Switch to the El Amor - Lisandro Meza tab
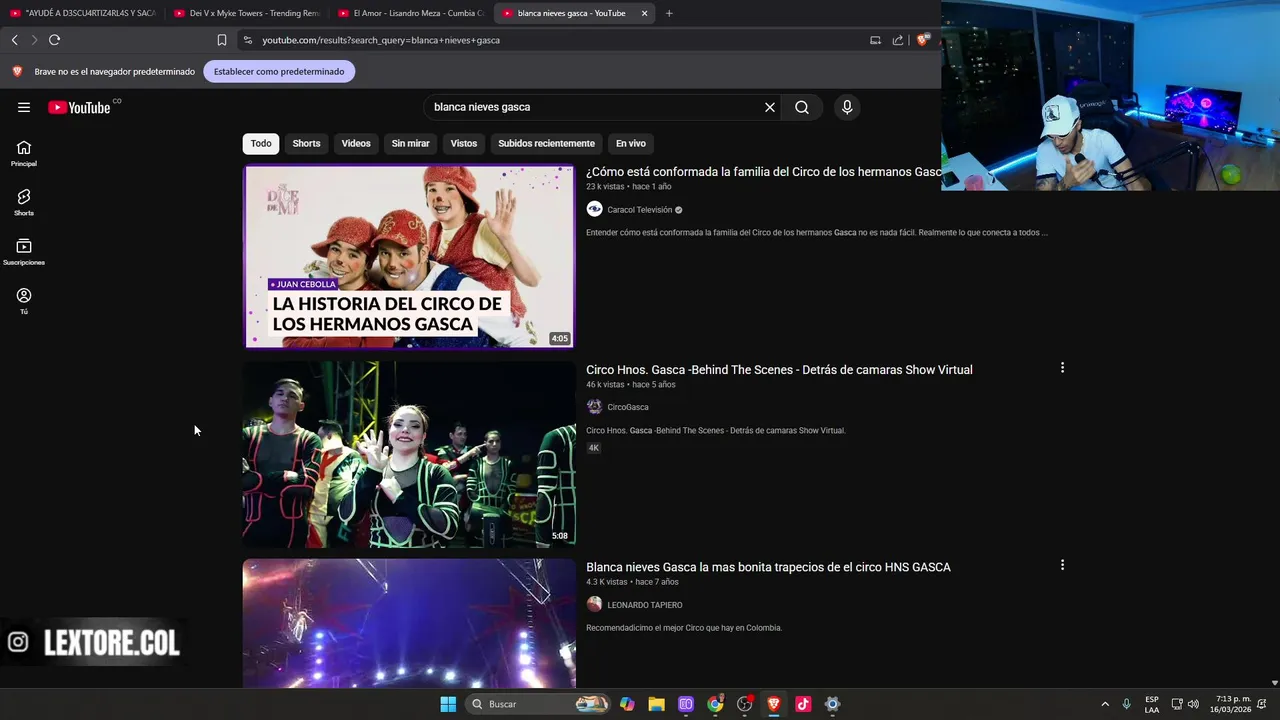The image size is (1280, 720). coord(411,13)
